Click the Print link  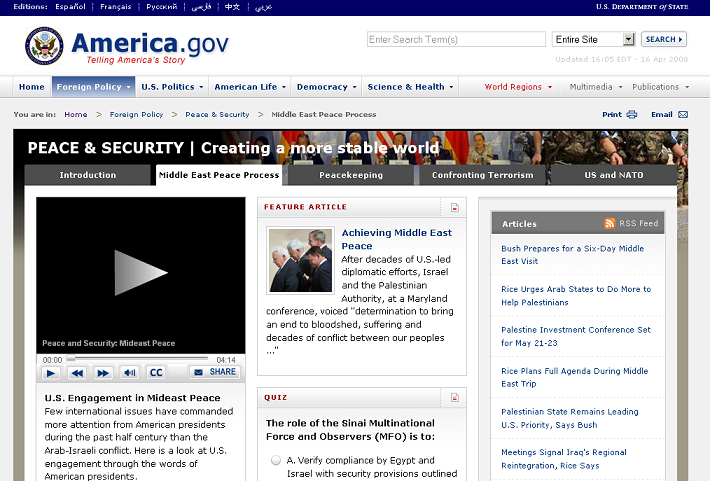pos(612,115)
